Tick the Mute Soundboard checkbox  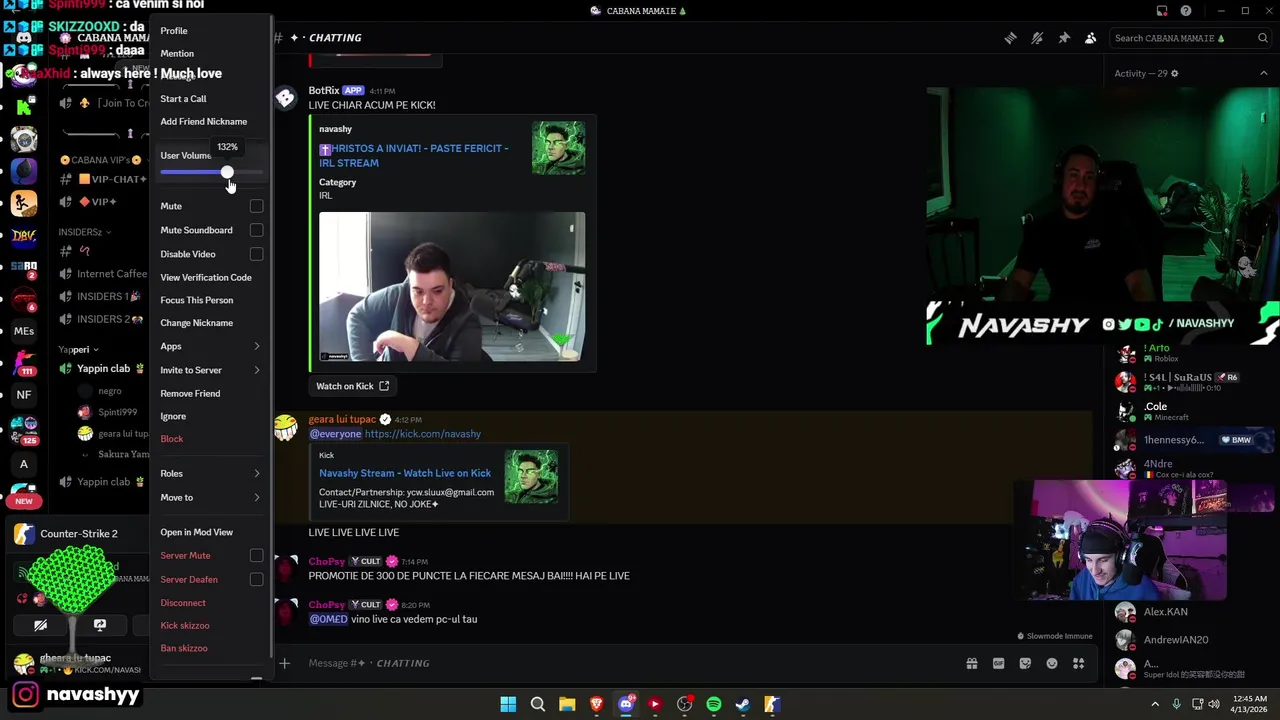click(256, 230)
